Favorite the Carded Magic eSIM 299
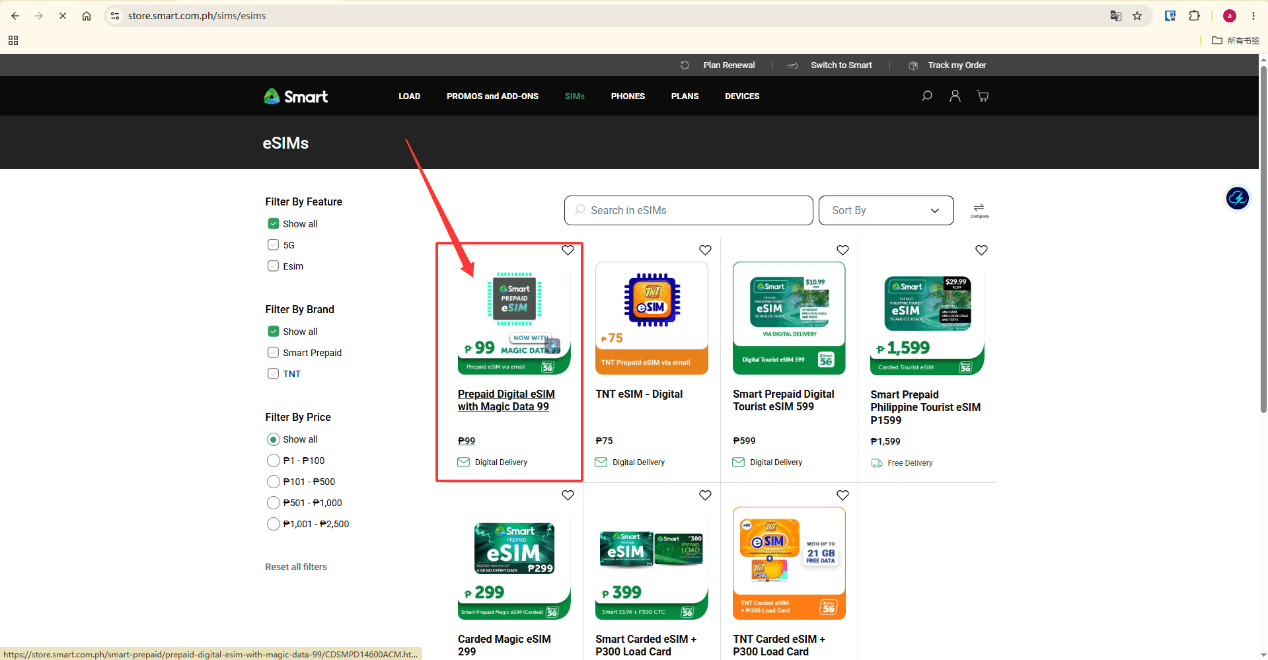The height and width of the screenshot is (660, 1268). point(568,495)
